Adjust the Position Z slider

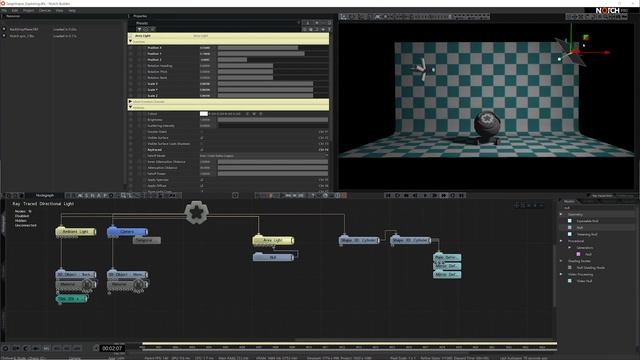pyautogui.click(x=273, y=60)
